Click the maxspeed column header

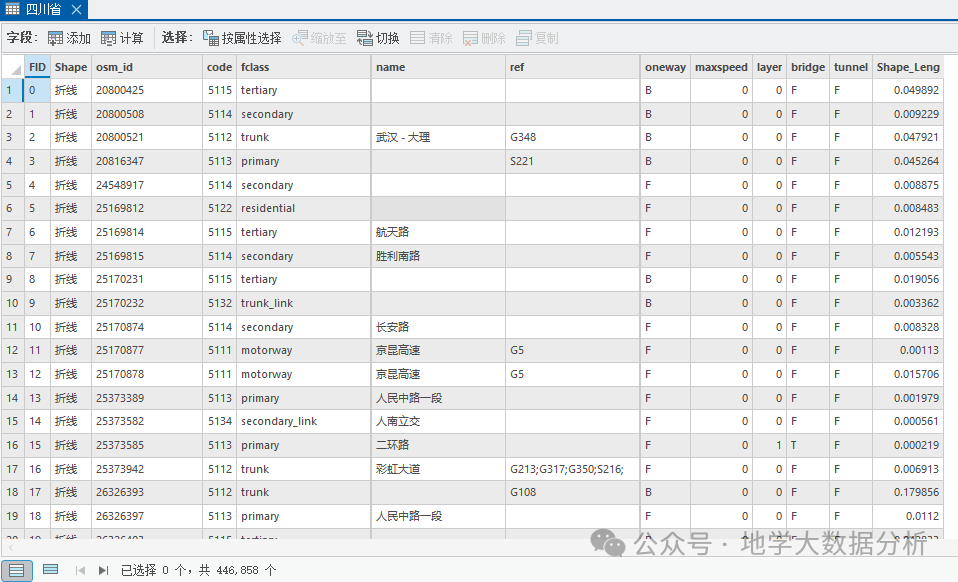point(721,67)
